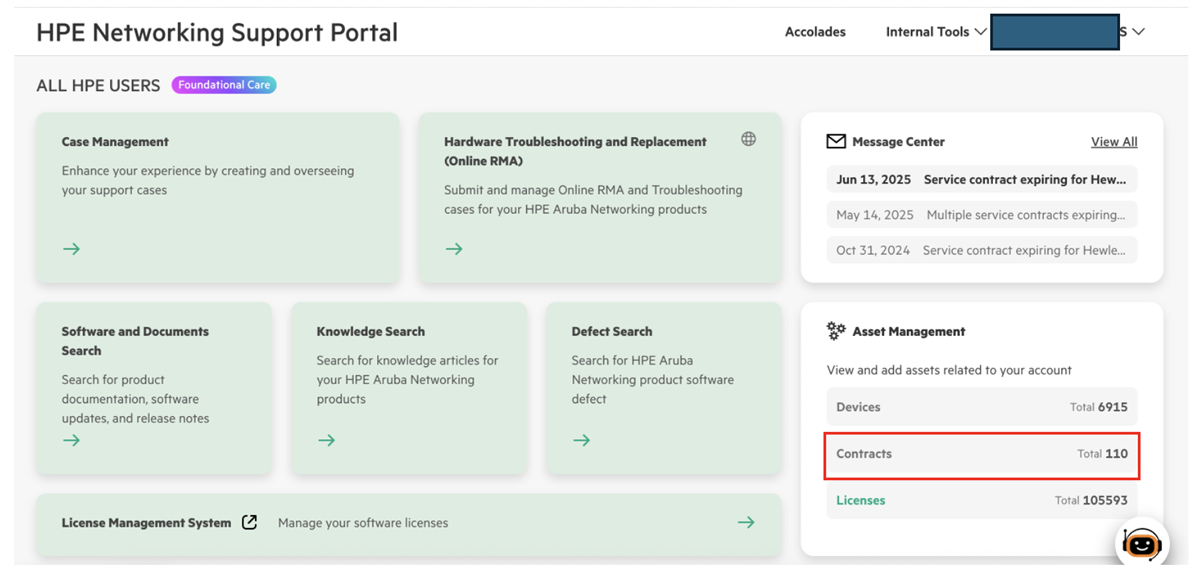The image size is (1200, 569).
Task: Click the external link icon beside License Management System
Action: tap(249, 522)
